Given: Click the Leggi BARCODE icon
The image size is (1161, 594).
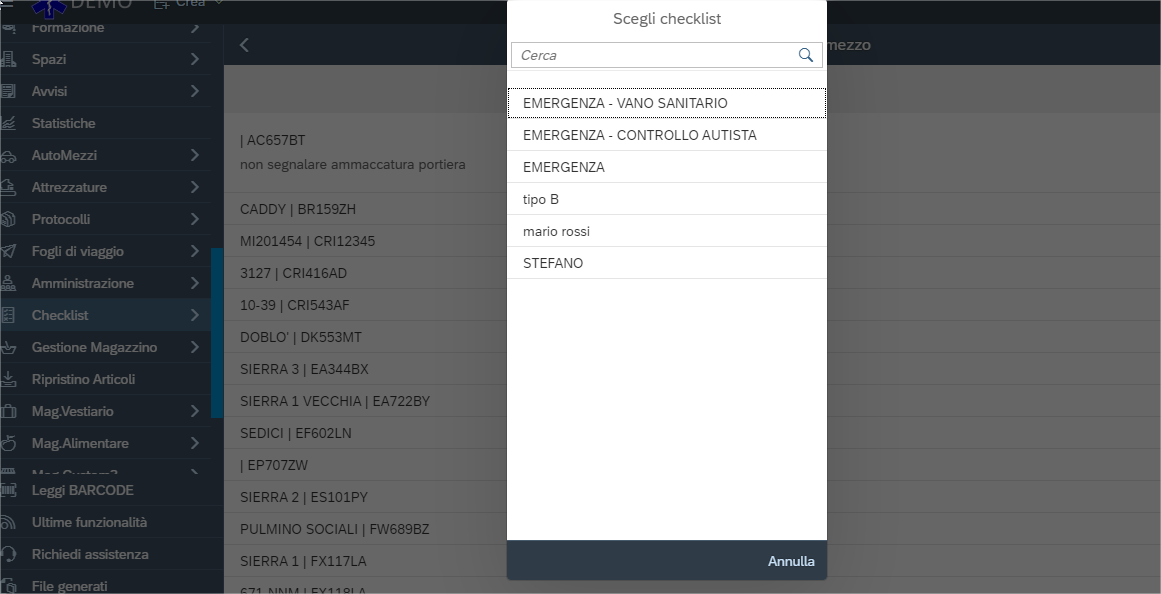Looking at the screenshot, I should pos(9,491).
